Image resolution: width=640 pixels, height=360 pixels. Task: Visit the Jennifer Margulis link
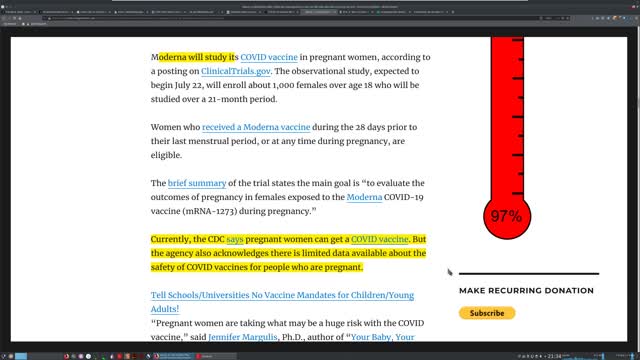click(x=242, y=337)
